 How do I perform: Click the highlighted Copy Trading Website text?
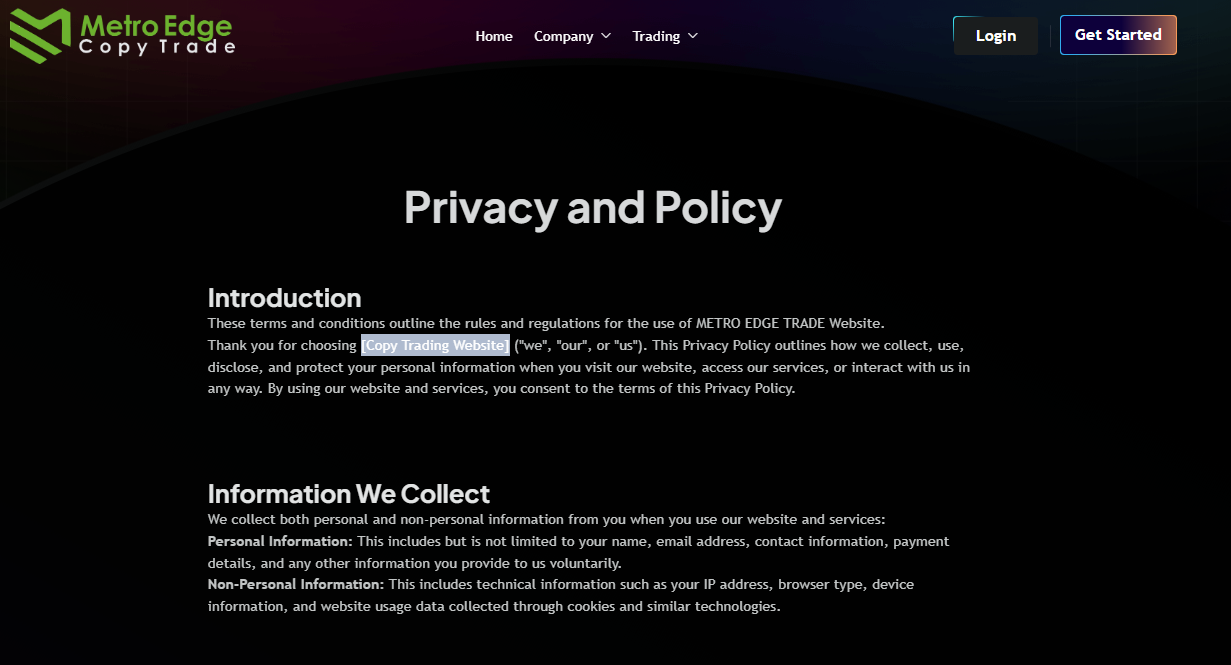[436, 345]
